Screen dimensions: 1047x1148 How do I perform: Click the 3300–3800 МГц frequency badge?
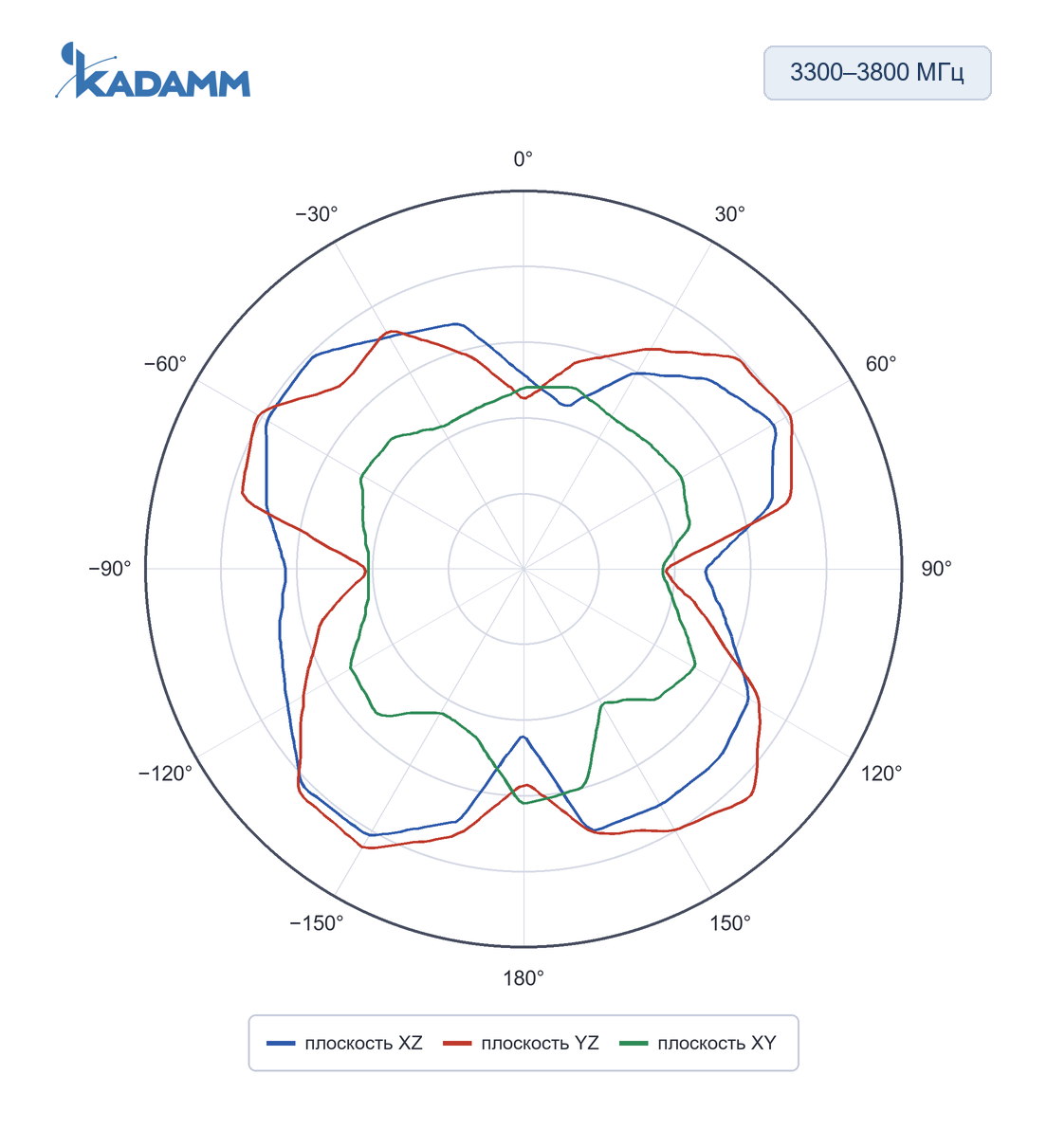(x=877, y=73)
